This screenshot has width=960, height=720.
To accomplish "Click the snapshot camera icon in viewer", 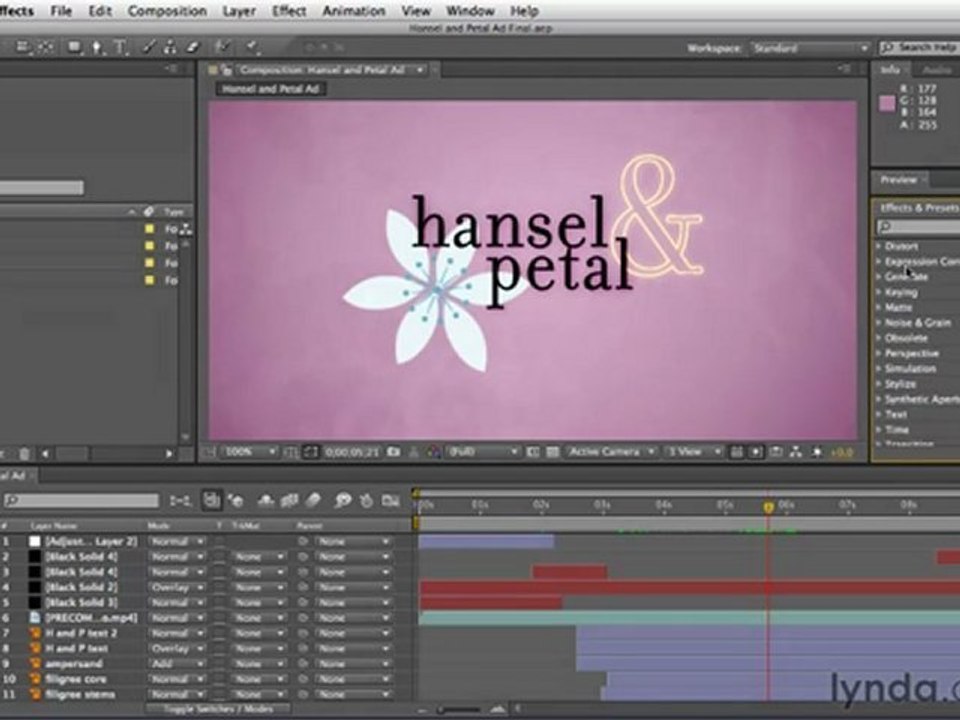I will tap(394, 452).
